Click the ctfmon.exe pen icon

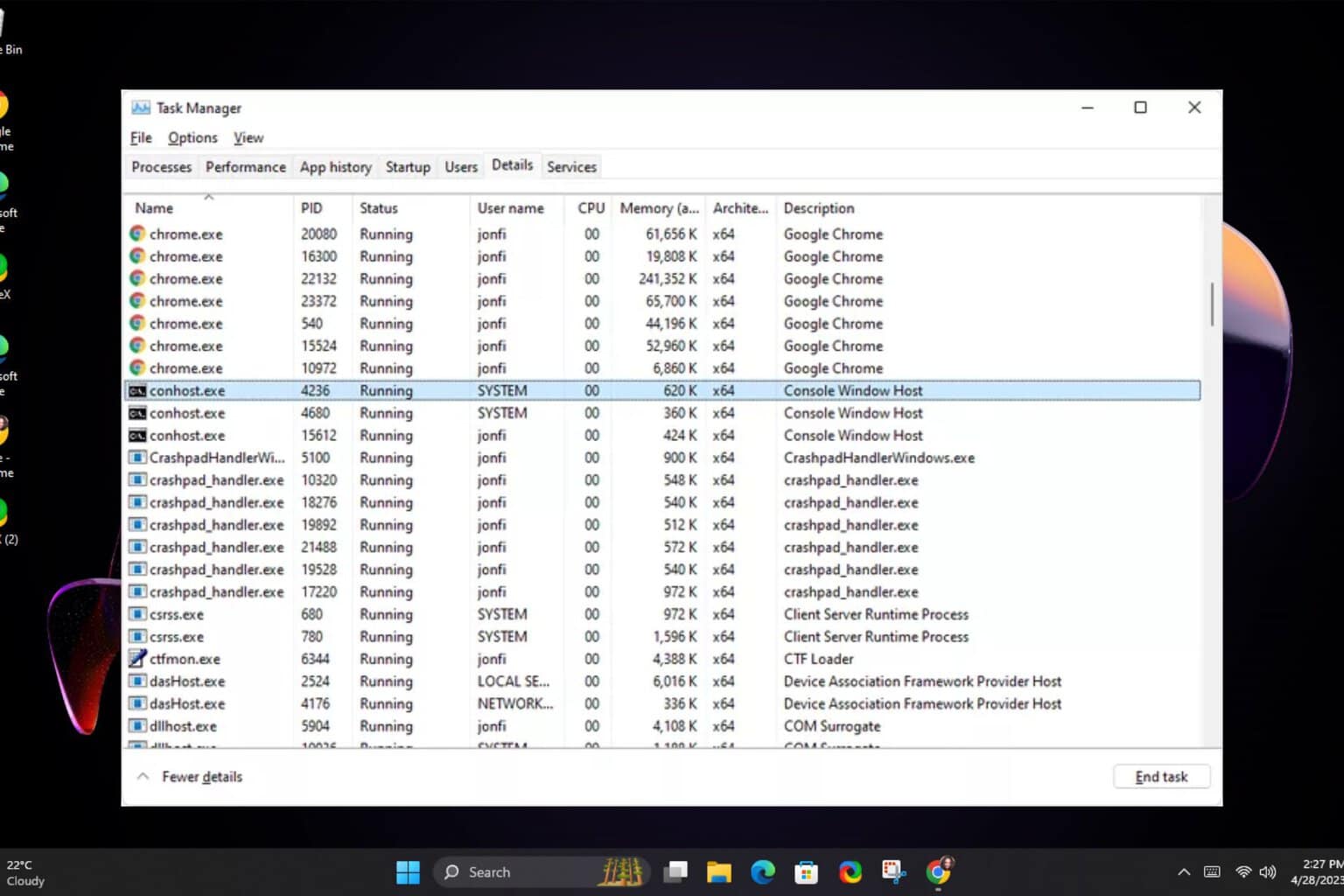137,659
